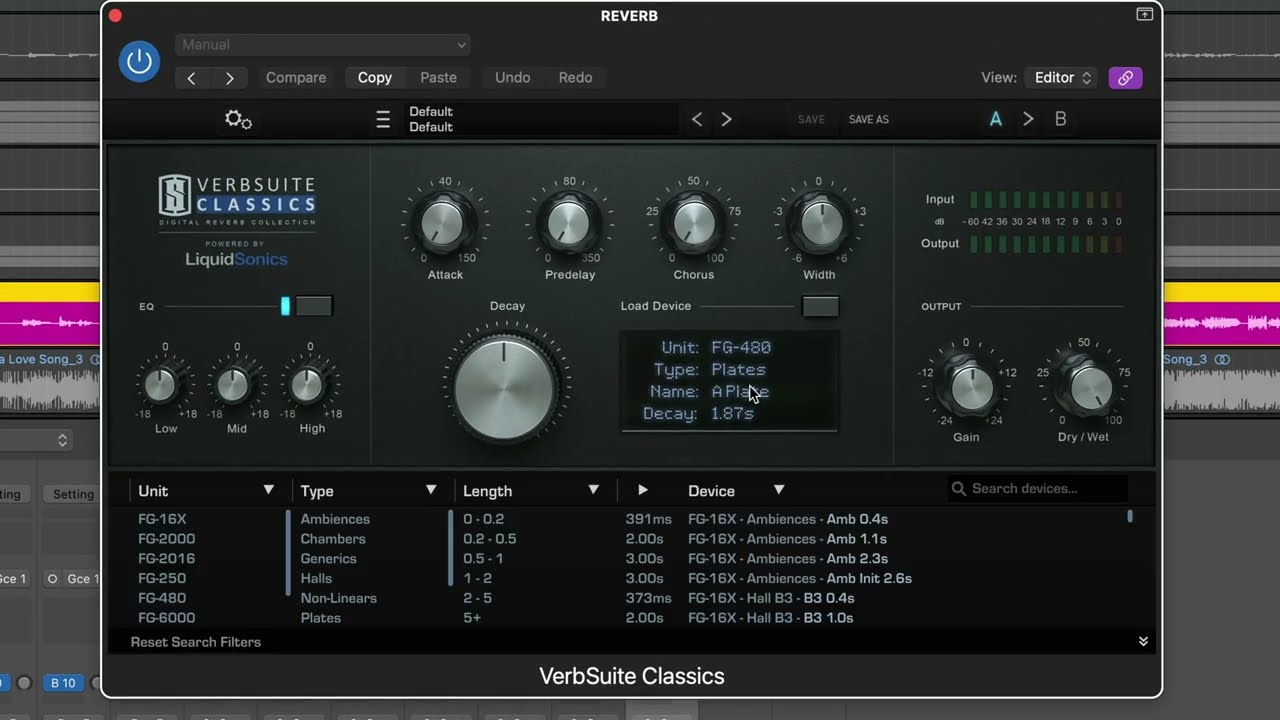This screenshot has height=720, width=1280.
Task: Expand the Length column filter arrow
Action: [x=593, y=490]
